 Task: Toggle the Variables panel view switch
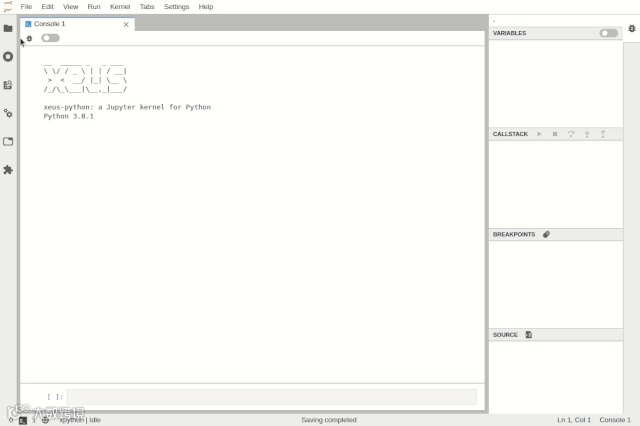click(609, 33)
